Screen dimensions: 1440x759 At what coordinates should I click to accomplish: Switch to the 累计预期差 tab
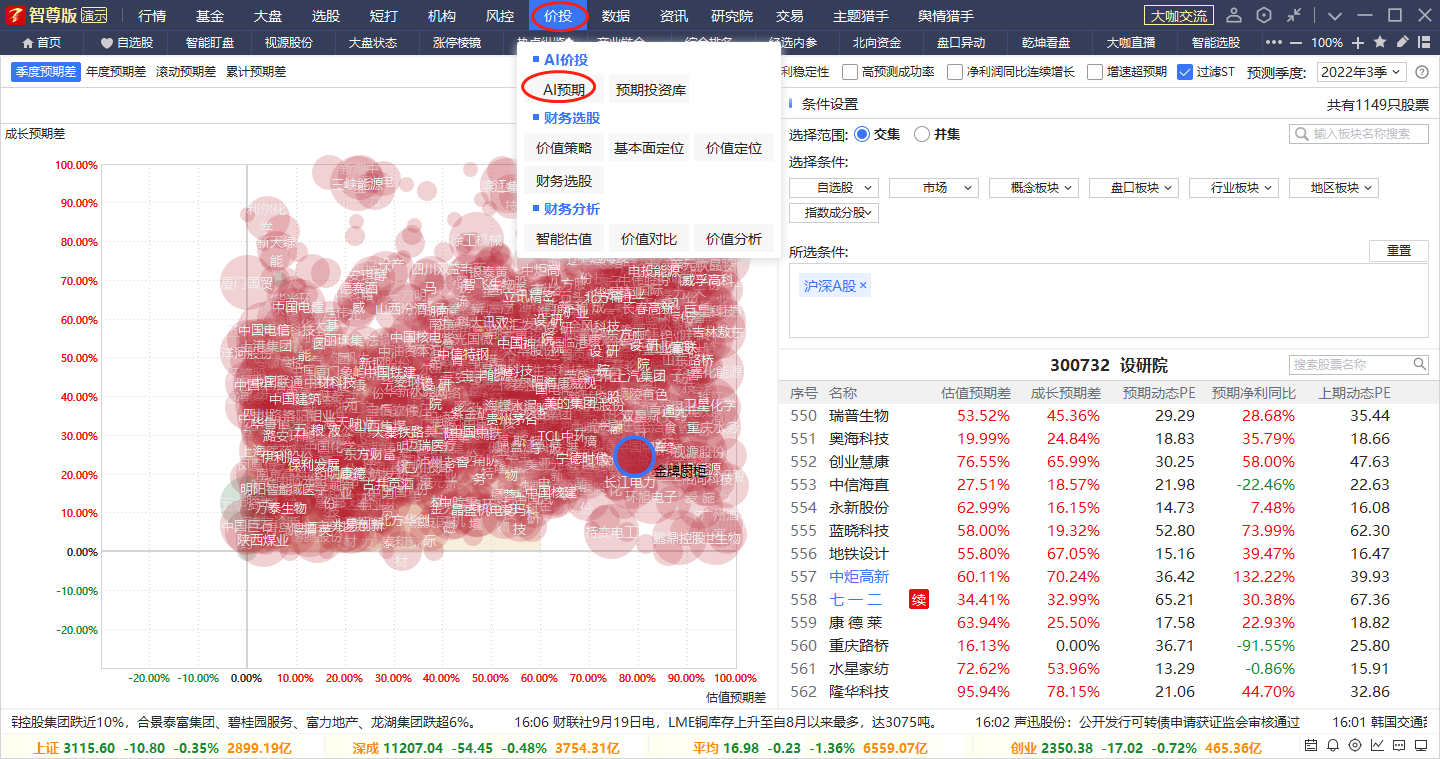256,72
